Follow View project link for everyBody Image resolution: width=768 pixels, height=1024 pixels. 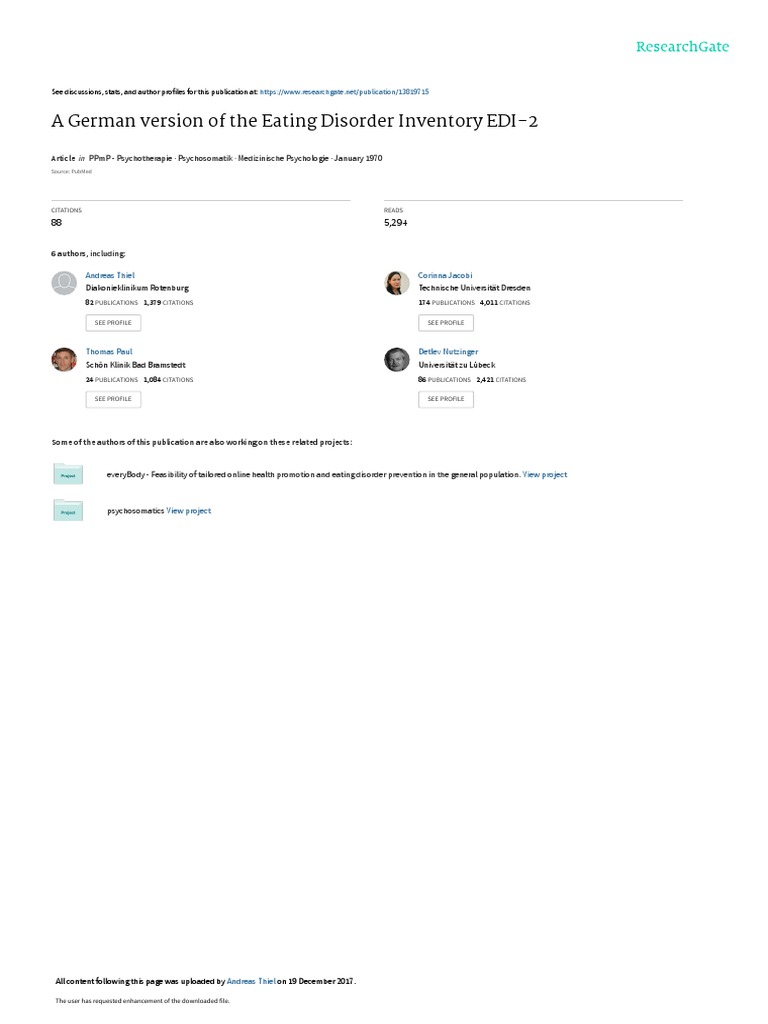545,475
